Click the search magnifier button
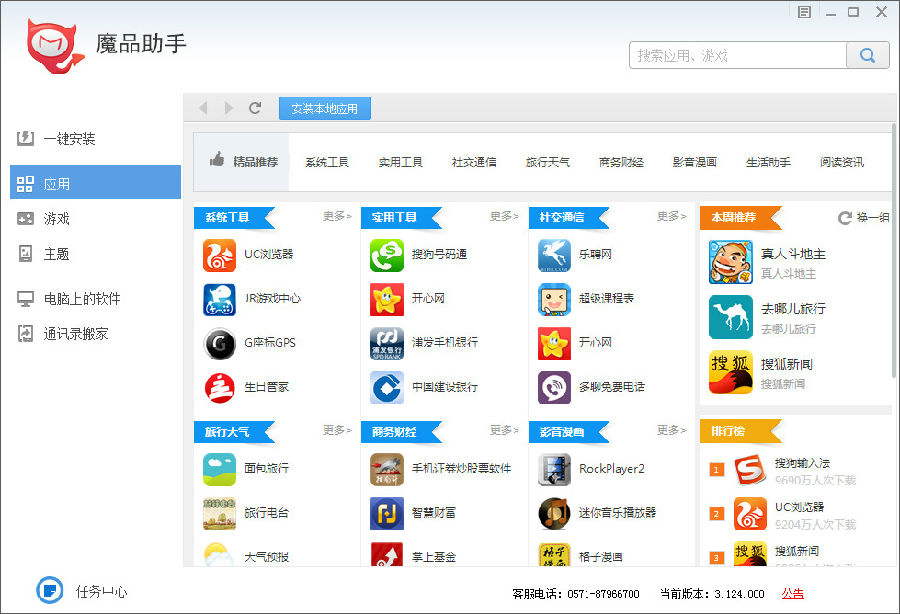The height and width of the screenshot is (614, 900). pyautogui.click(x=867, y=56)
